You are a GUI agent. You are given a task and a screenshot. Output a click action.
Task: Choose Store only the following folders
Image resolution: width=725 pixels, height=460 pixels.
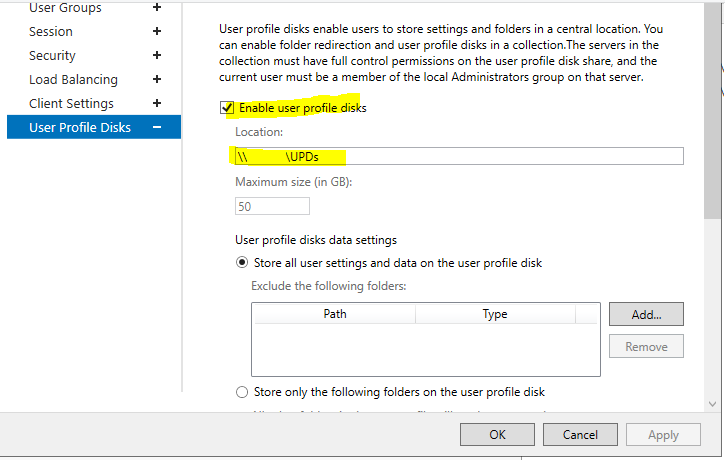(242, 392)
